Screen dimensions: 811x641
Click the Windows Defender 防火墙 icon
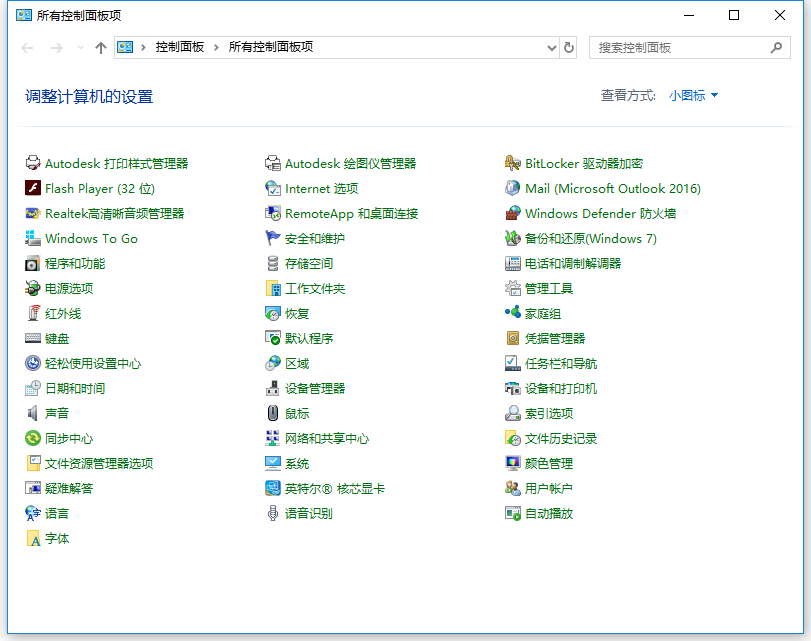513,213
